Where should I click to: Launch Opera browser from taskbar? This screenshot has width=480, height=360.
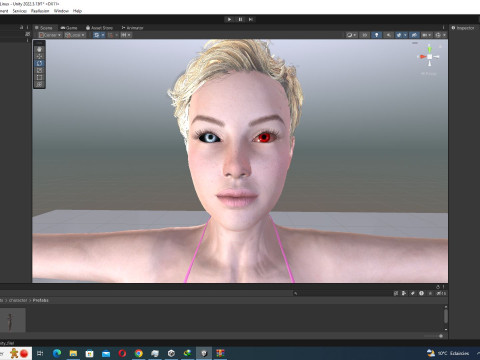(x=122, y=353)
